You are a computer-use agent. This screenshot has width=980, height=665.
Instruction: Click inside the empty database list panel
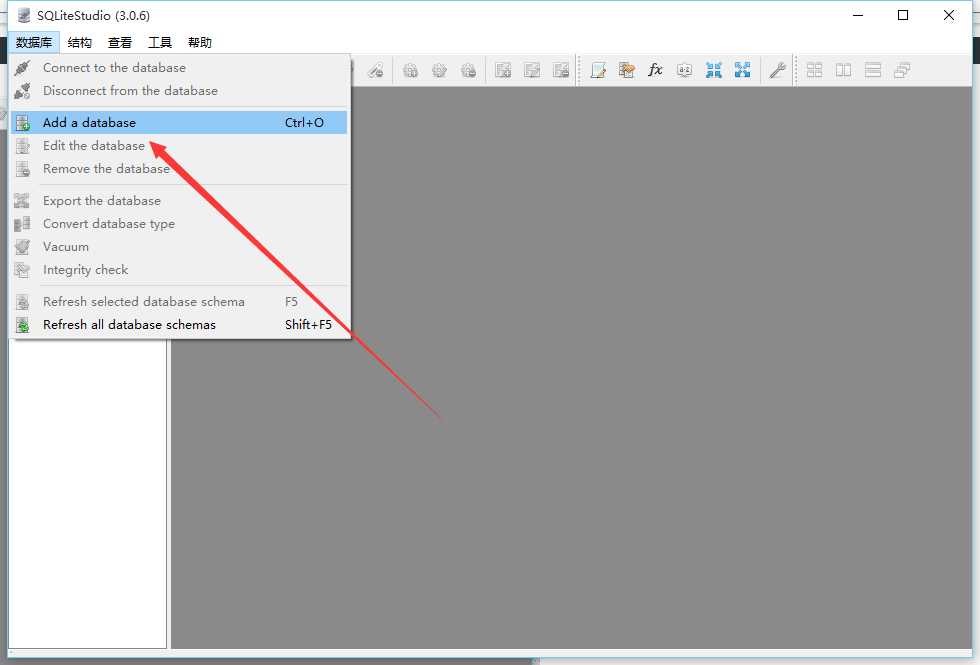[x=88, y=494]
